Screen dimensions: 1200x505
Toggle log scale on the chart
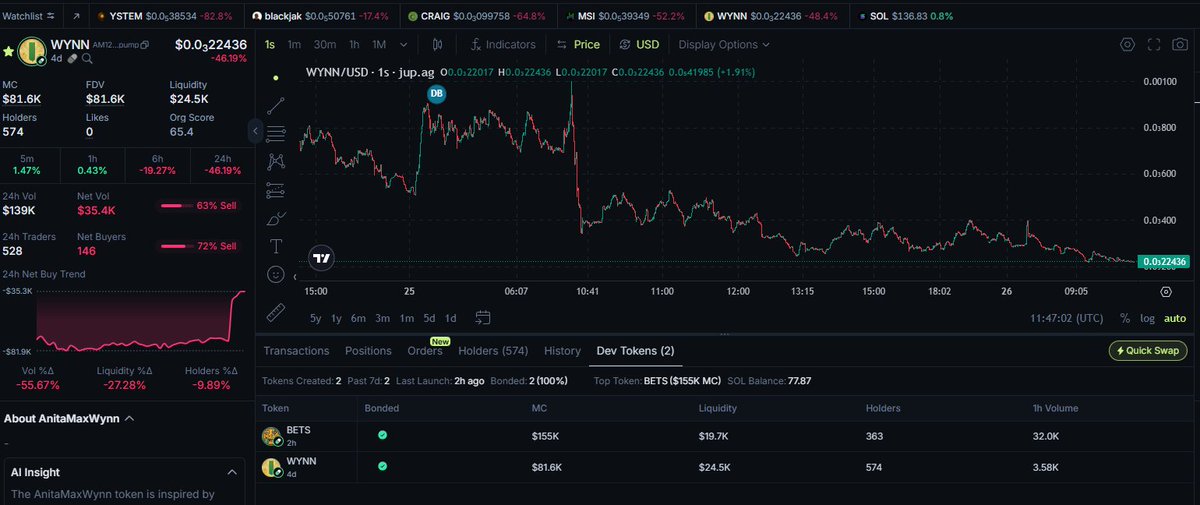[1147, 318]
